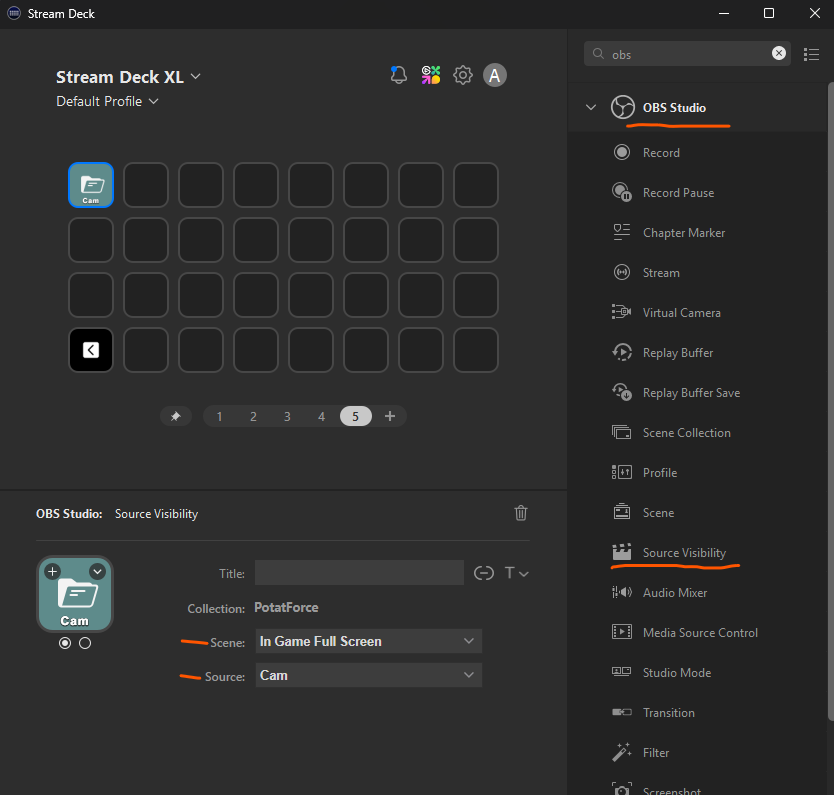Select the Filter magic wand icon
834x795 pixels.
point(622,752)
